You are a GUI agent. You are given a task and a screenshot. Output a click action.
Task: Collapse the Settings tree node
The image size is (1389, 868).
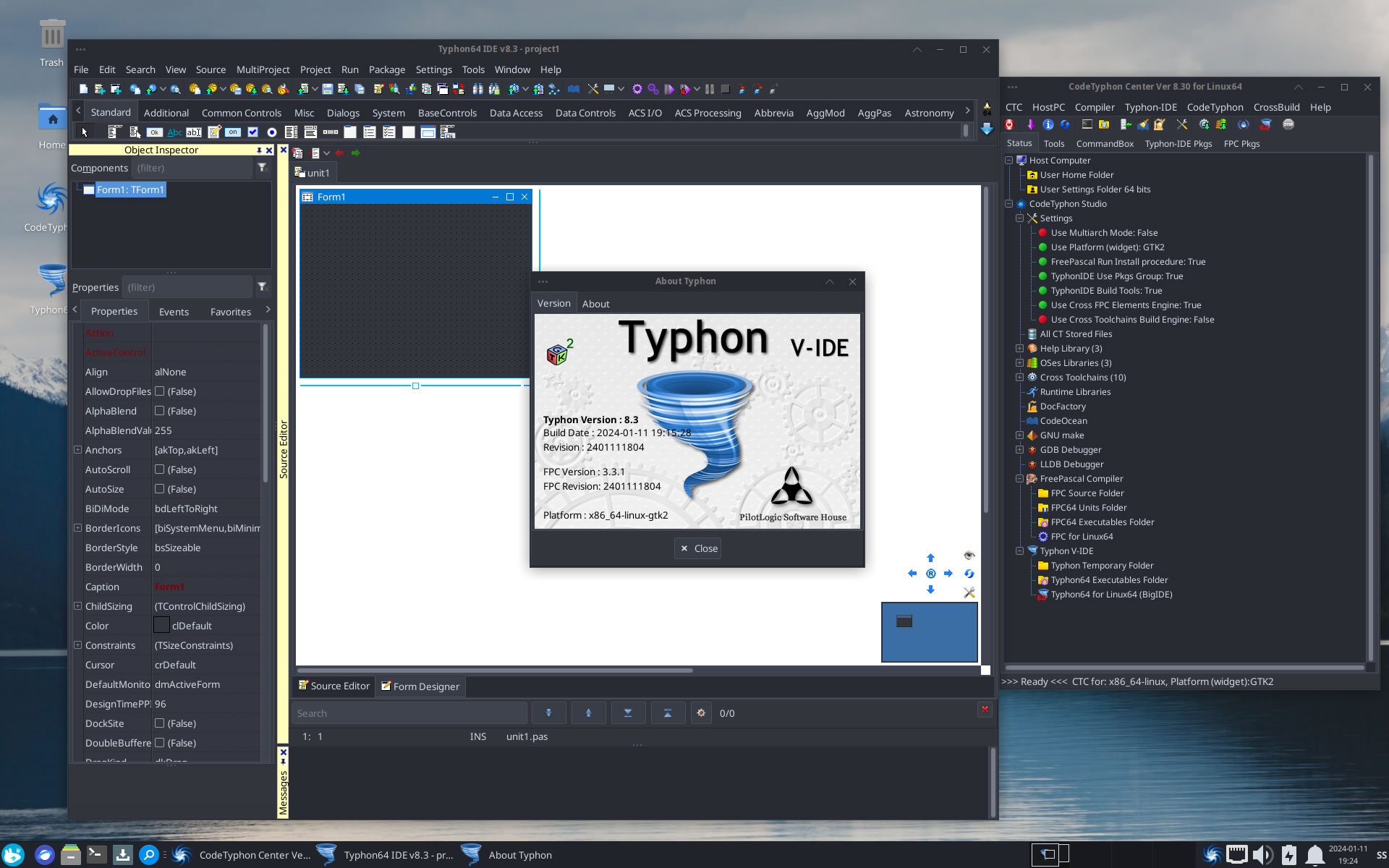1019,218
